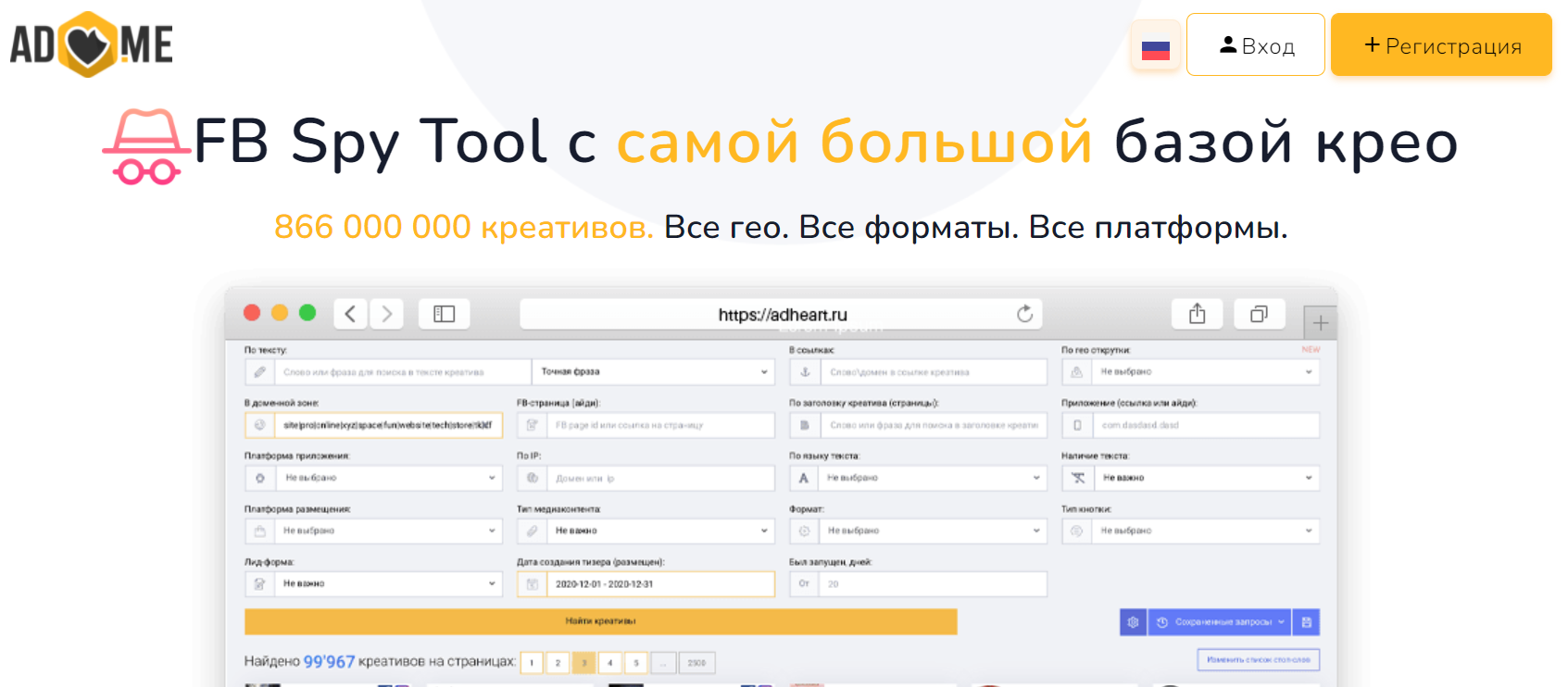Open the Лид-форма dropdown
This screenshot has width=1568, height=687.
(389, 583)
